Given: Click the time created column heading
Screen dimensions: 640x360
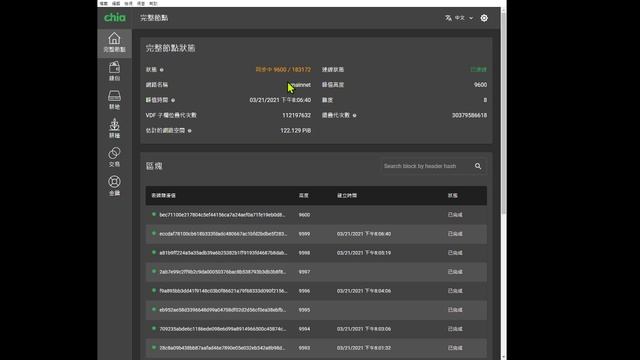Looking at the screenshot, I should 347,196.
